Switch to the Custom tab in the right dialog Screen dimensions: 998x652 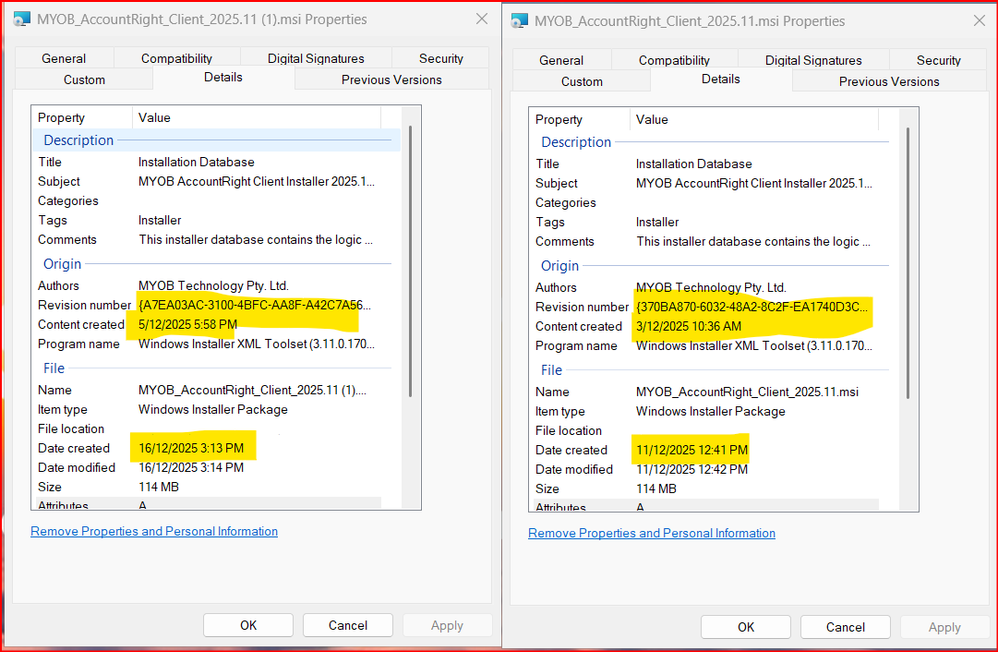click(582, 81)
